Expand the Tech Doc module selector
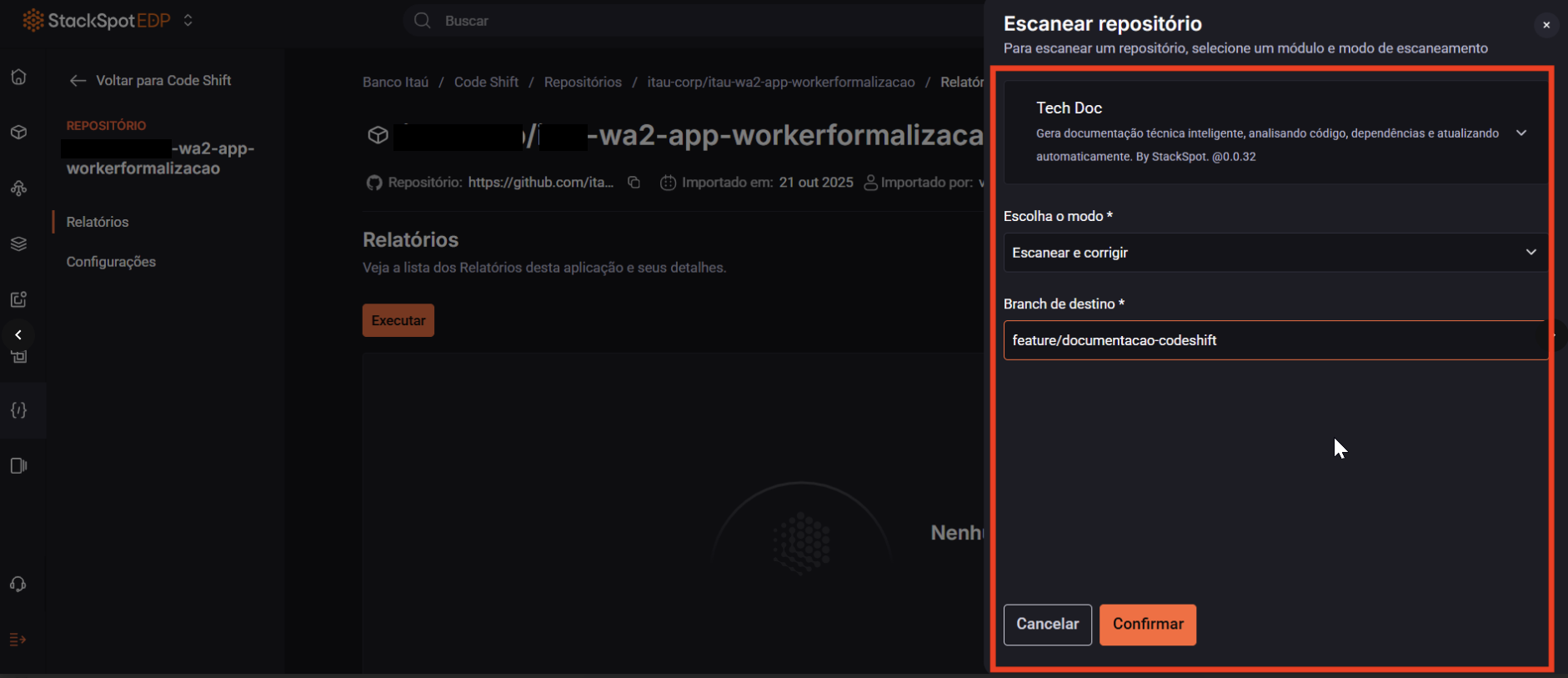This screenshot has height=678, width=1568. click(x=1520, y=133)
